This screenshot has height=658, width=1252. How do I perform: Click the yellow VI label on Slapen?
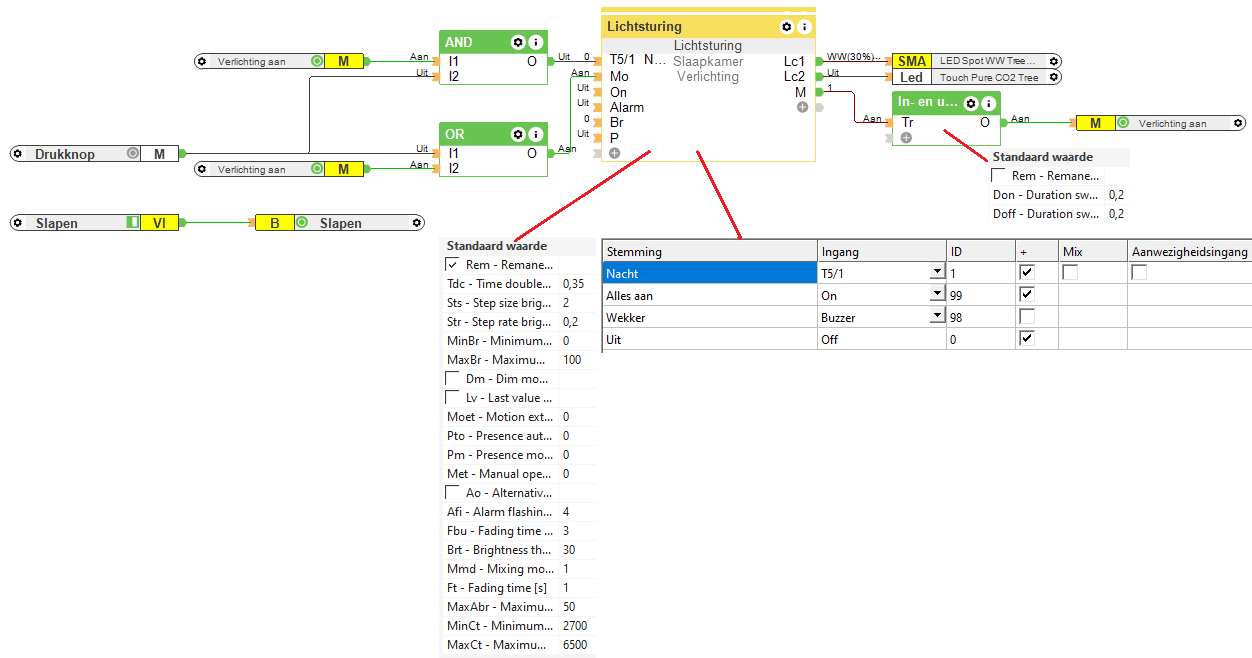tap(159, 223)
